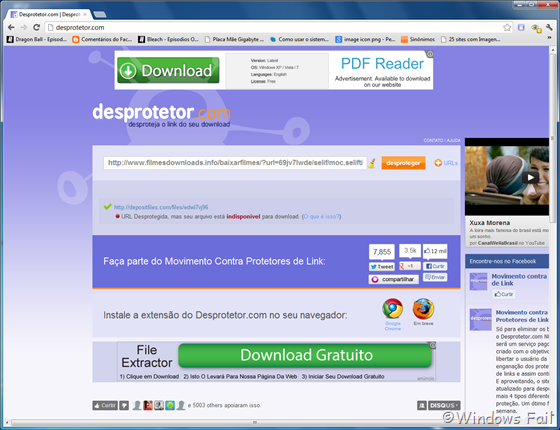Open the Chrome wrench menu
The width and height of the screenshot is (560, 430).
point(549,28)
